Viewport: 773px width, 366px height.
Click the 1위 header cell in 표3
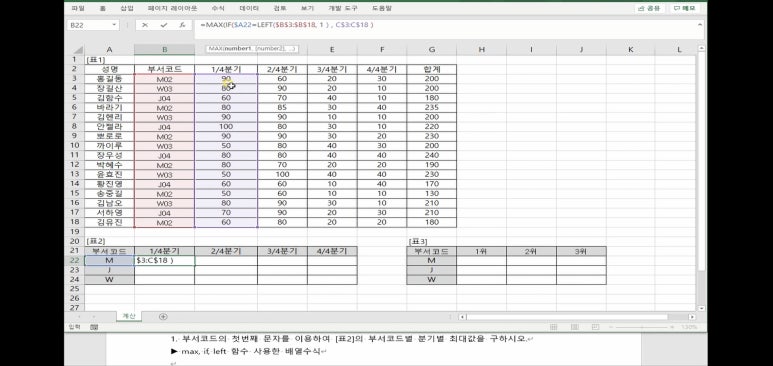click(481, 251)
